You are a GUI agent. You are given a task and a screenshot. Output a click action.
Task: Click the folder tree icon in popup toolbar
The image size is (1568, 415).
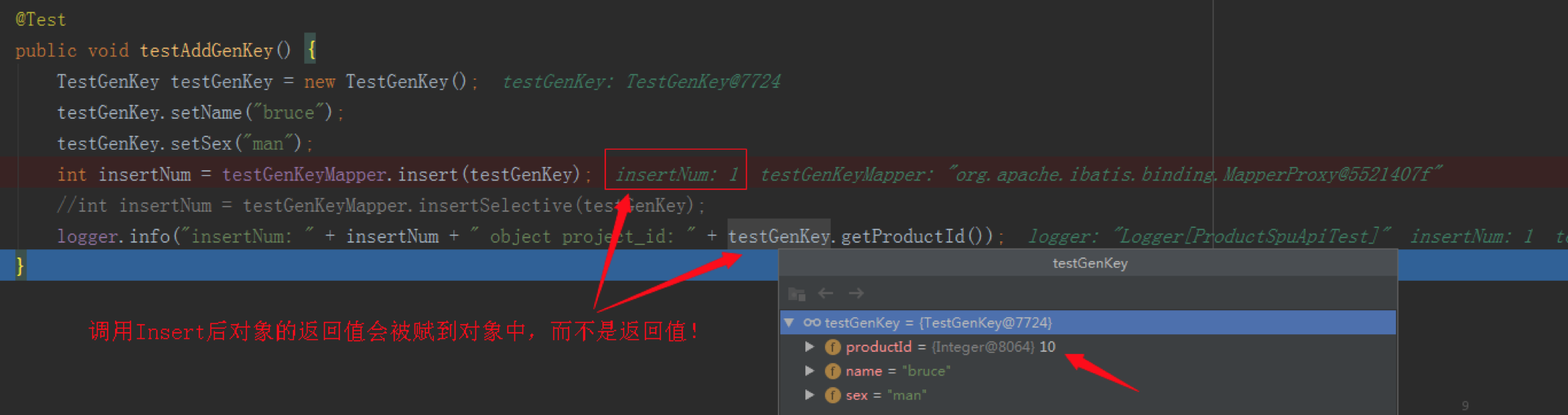796,294
